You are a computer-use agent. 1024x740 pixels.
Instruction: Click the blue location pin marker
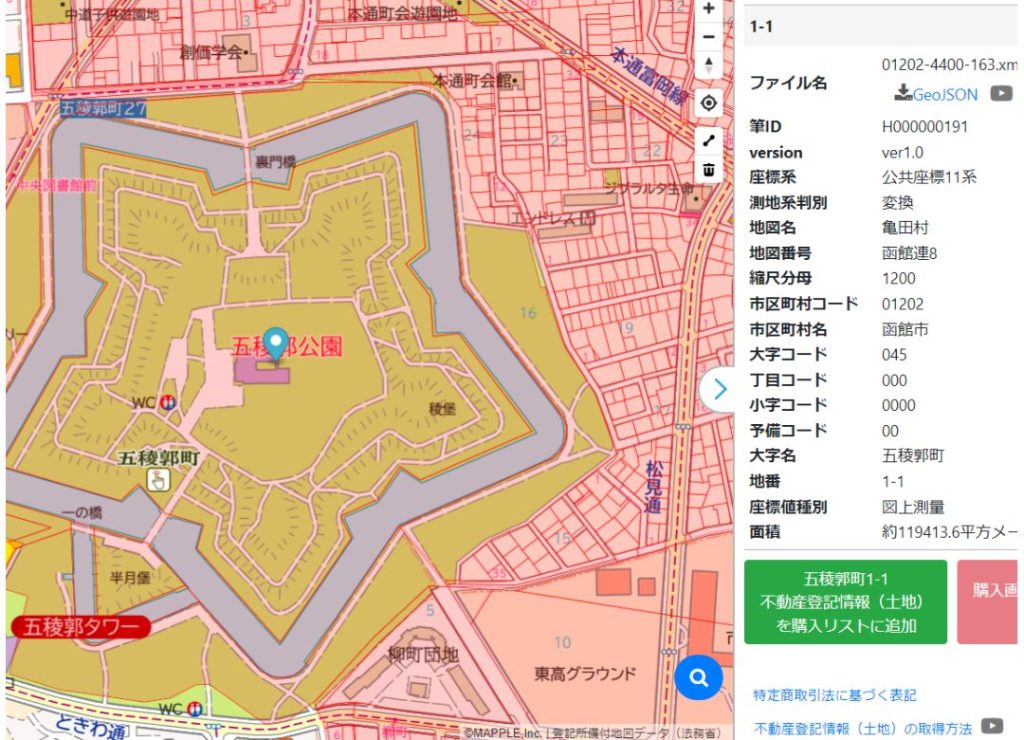275,344
